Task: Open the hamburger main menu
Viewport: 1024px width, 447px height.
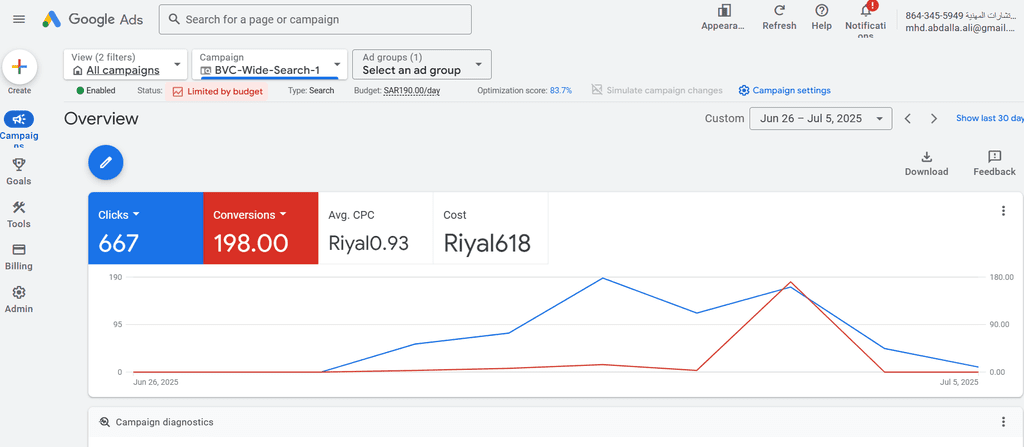Action: [18, 20]
